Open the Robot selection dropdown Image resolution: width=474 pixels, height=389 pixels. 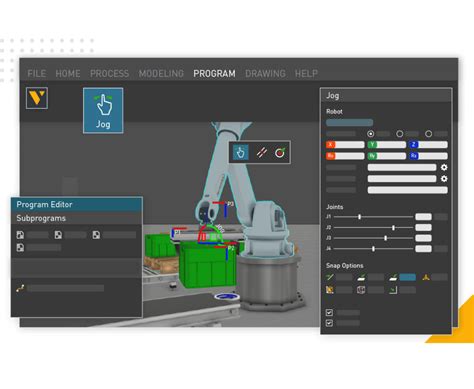349,122
